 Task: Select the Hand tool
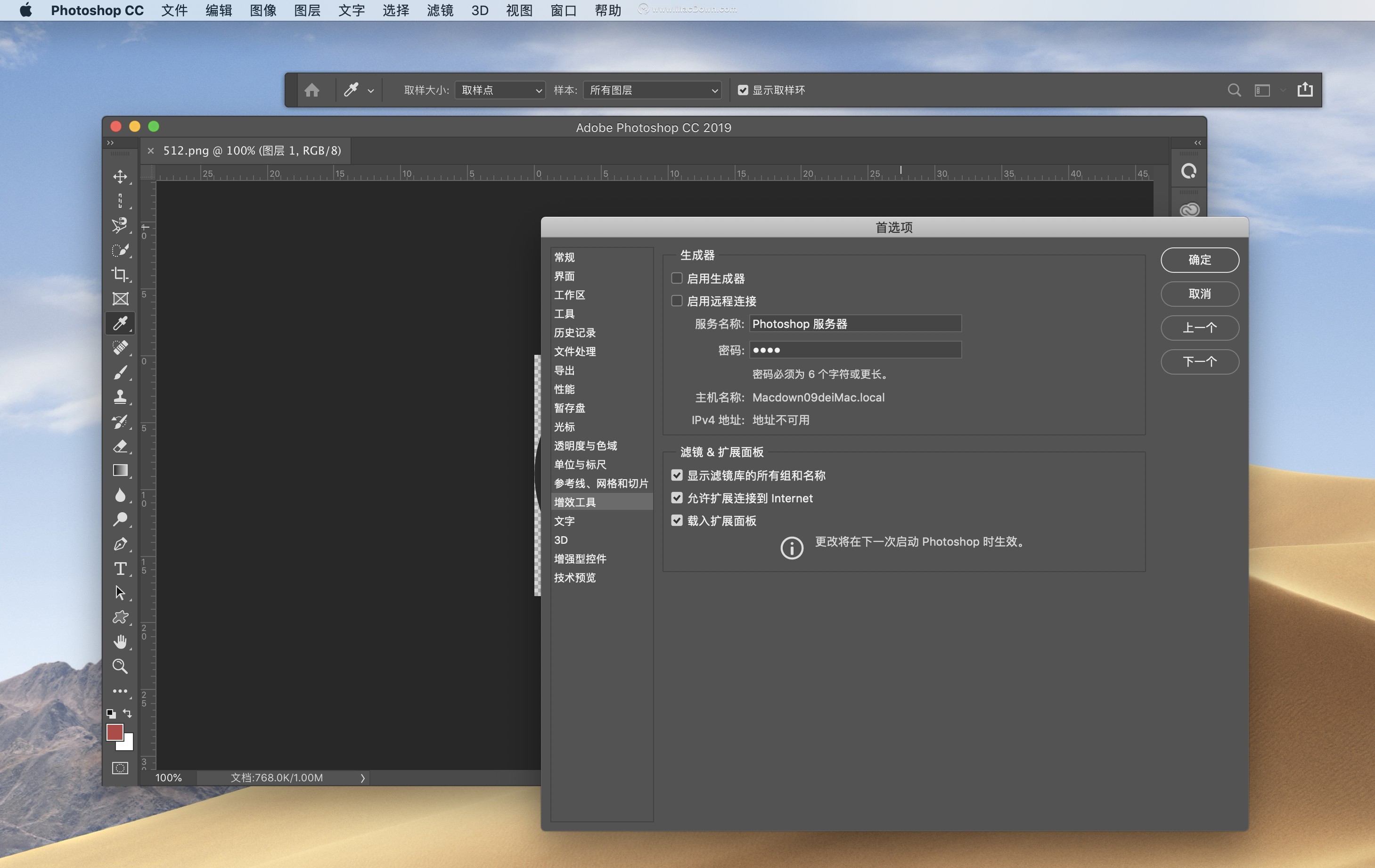pos(120,642)
